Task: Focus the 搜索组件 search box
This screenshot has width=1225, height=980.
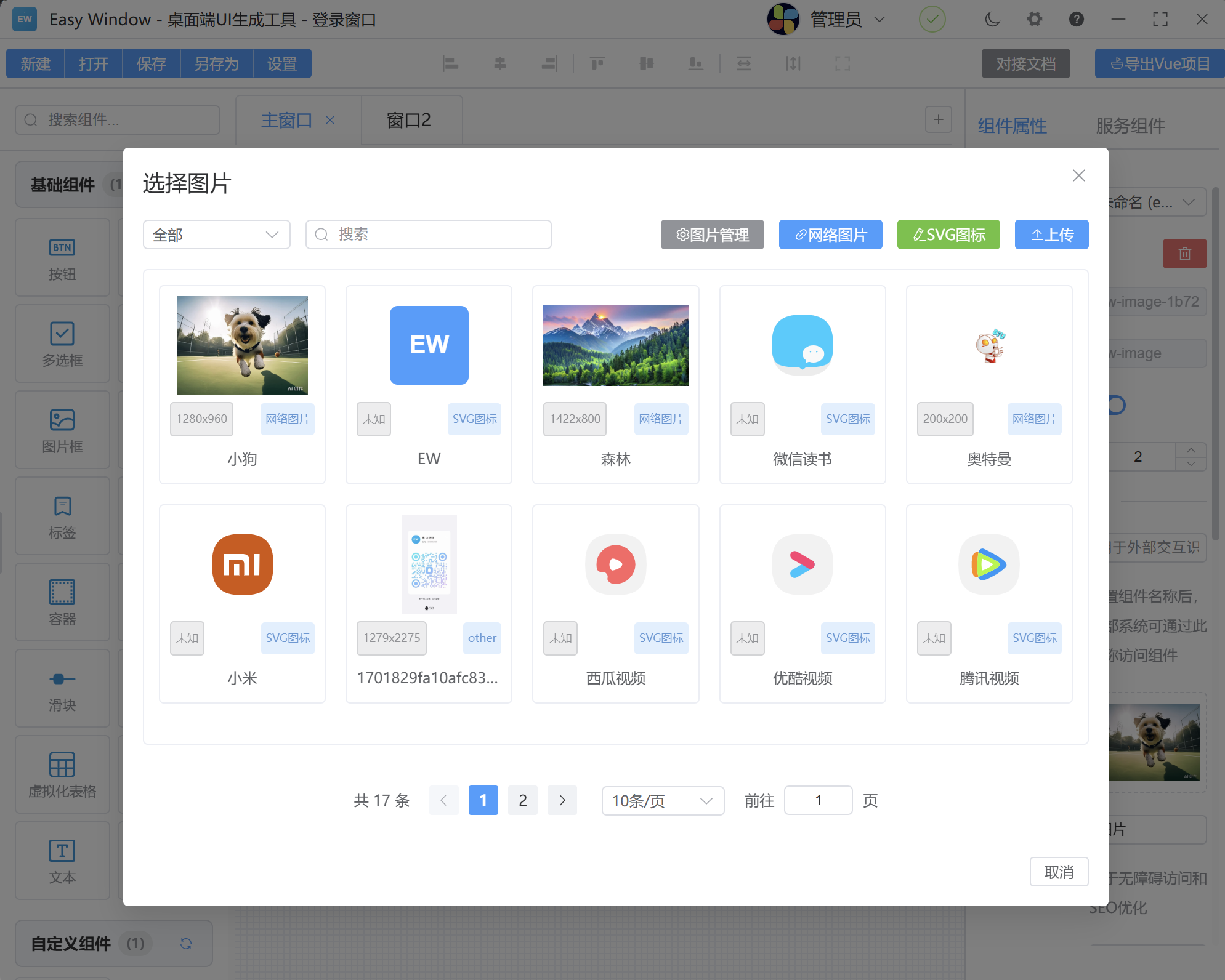Action: click(117, 119)
